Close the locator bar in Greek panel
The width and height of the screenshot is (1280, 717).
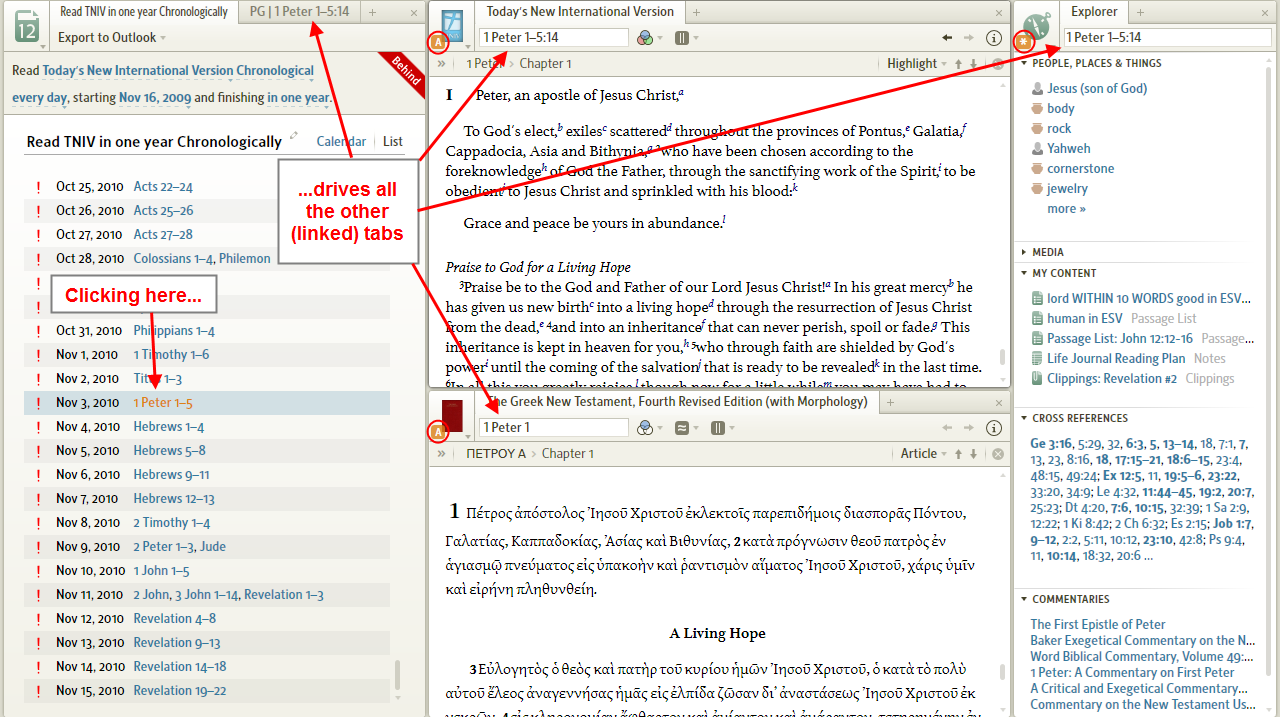tap(997, 454)
